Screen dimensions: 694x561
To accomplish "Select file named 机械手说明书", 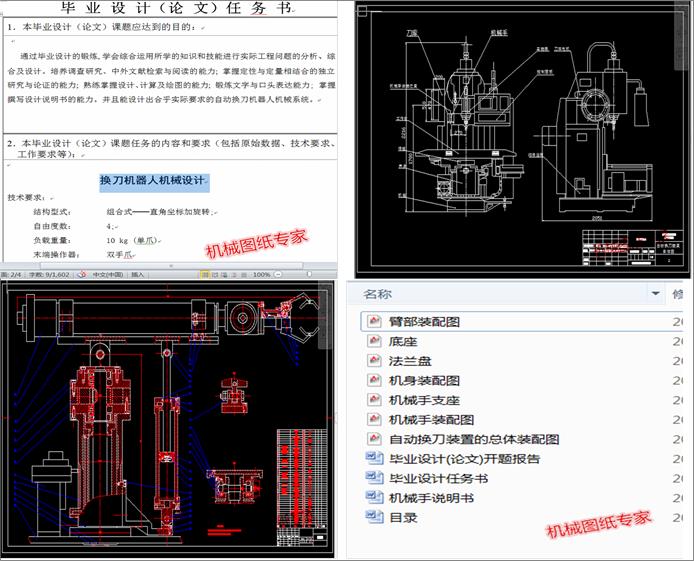I will coord(431,498).
